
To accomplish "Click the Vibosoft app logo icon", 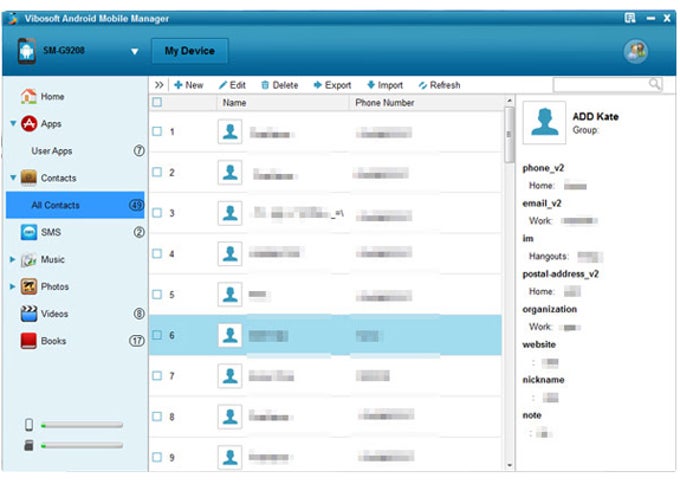I will tap(13, 18).
